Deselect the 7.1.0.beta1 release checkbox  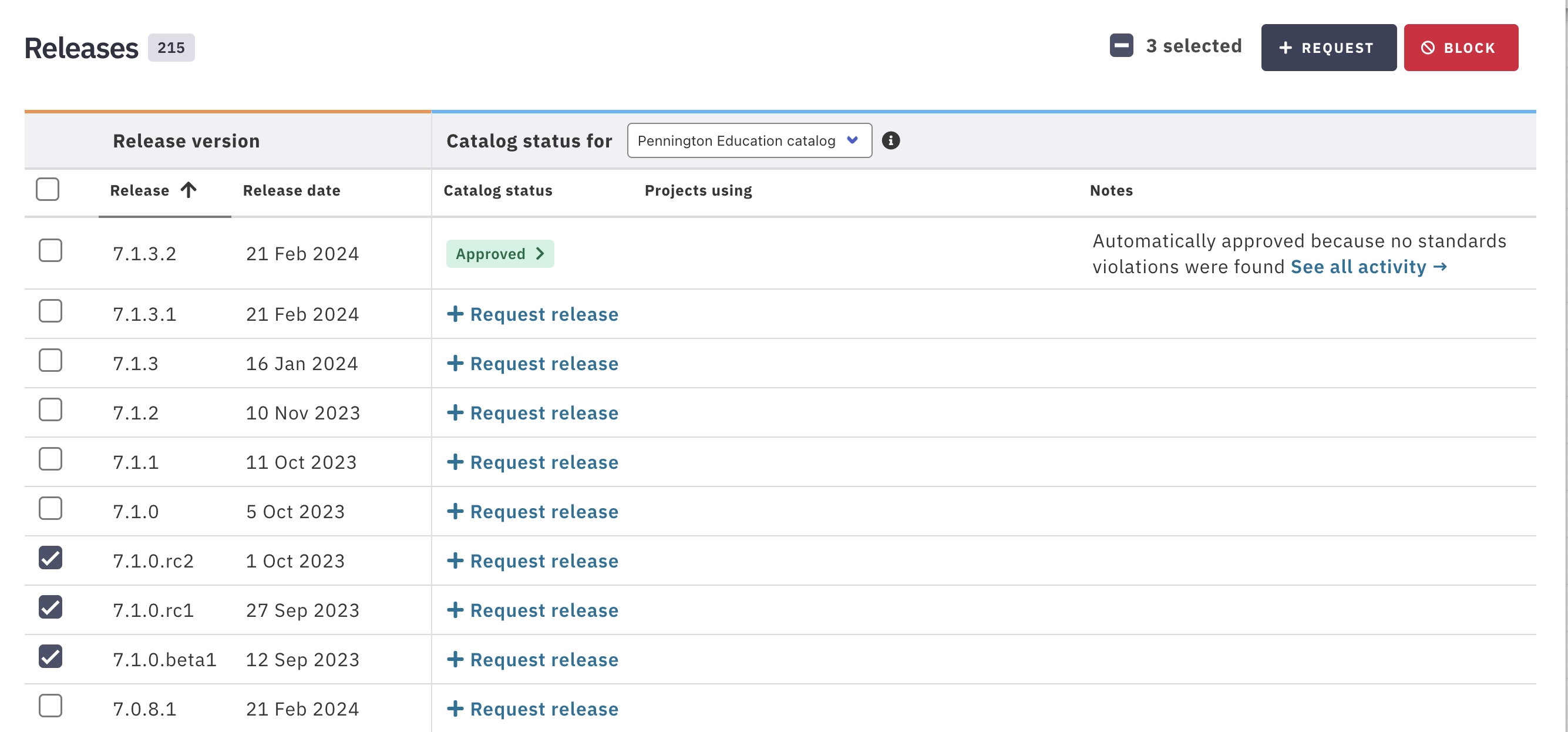click(51, 656)
